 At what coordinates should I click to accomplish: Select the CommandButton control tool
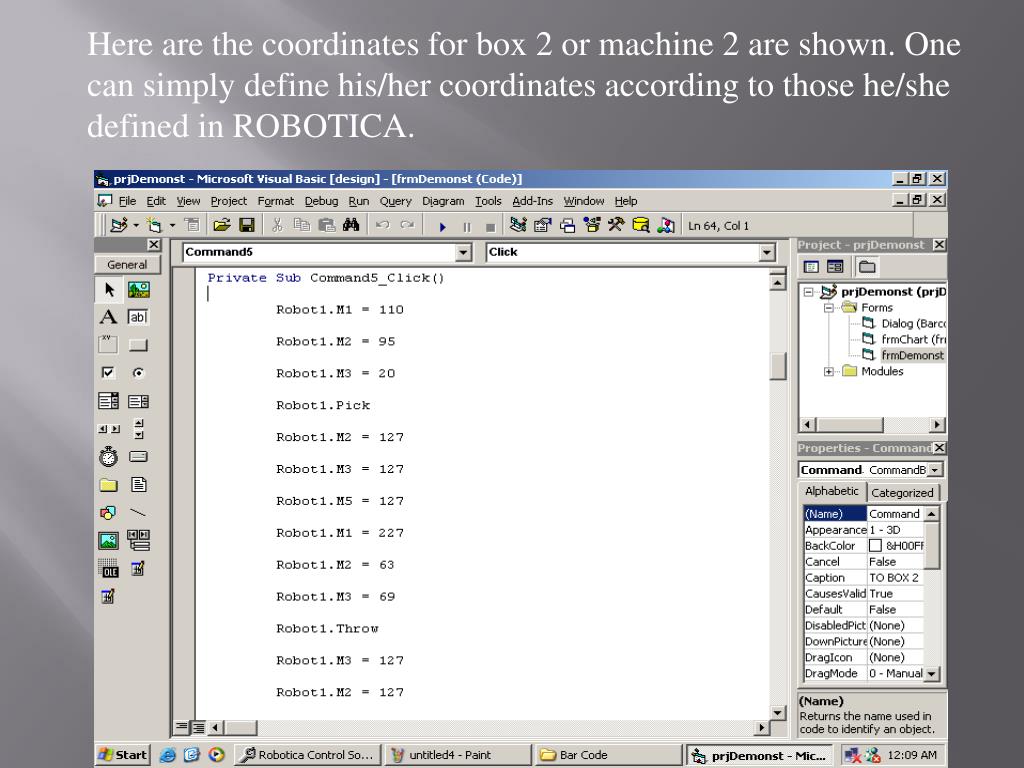(x=138, y=345)
